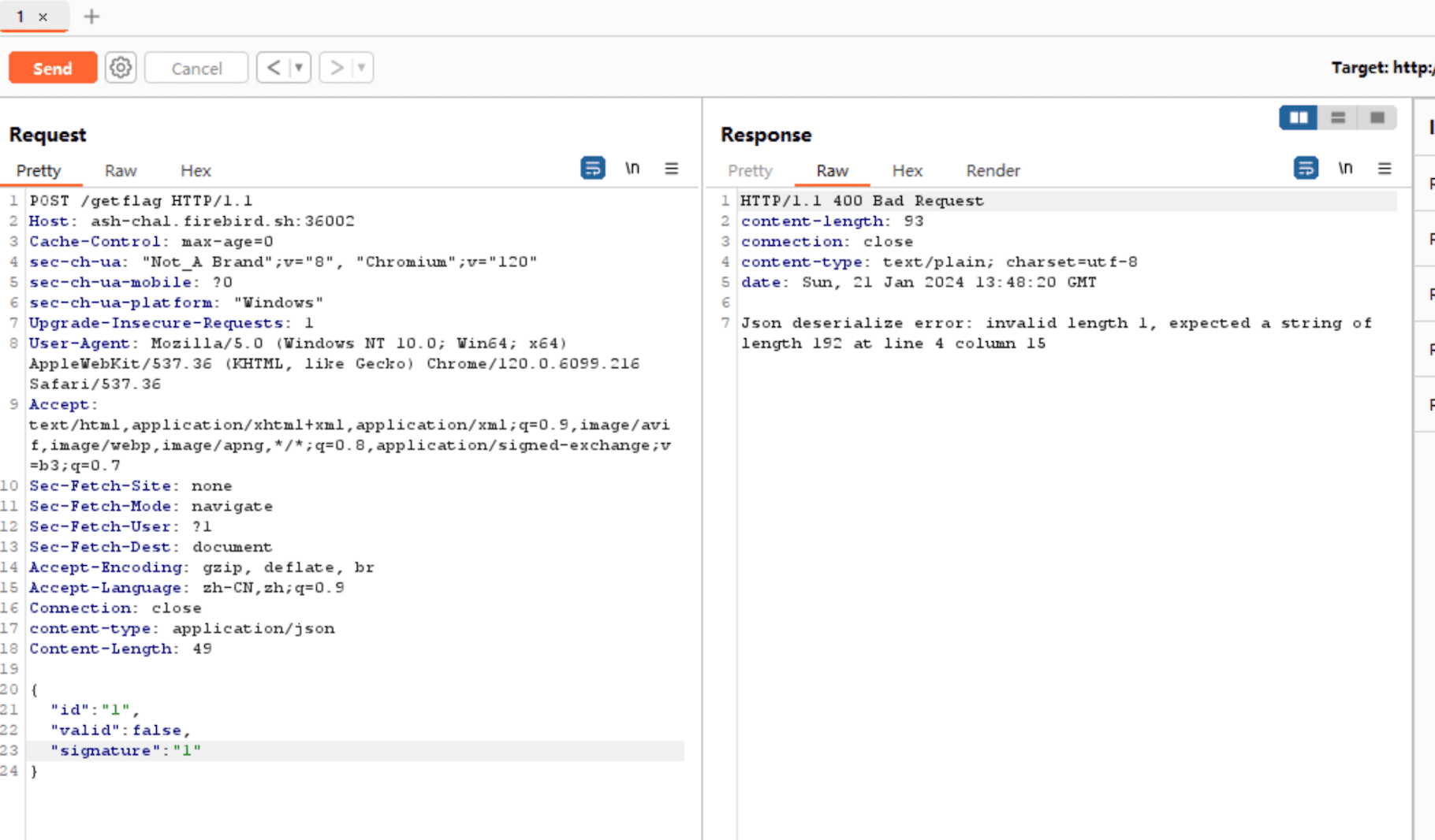Viewport: 1435px width, 840px height.
Task: Go back to previous request in history
Action: click(x=273, y=68)
